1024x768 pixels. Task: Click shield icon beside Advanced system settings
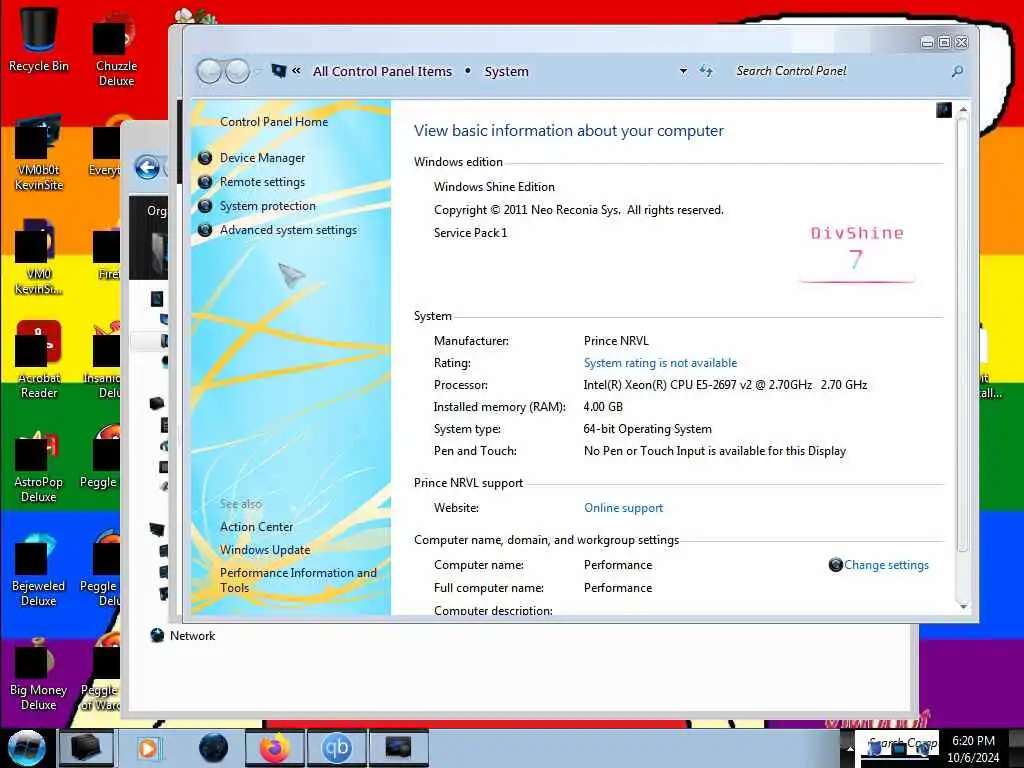(205, 230)
